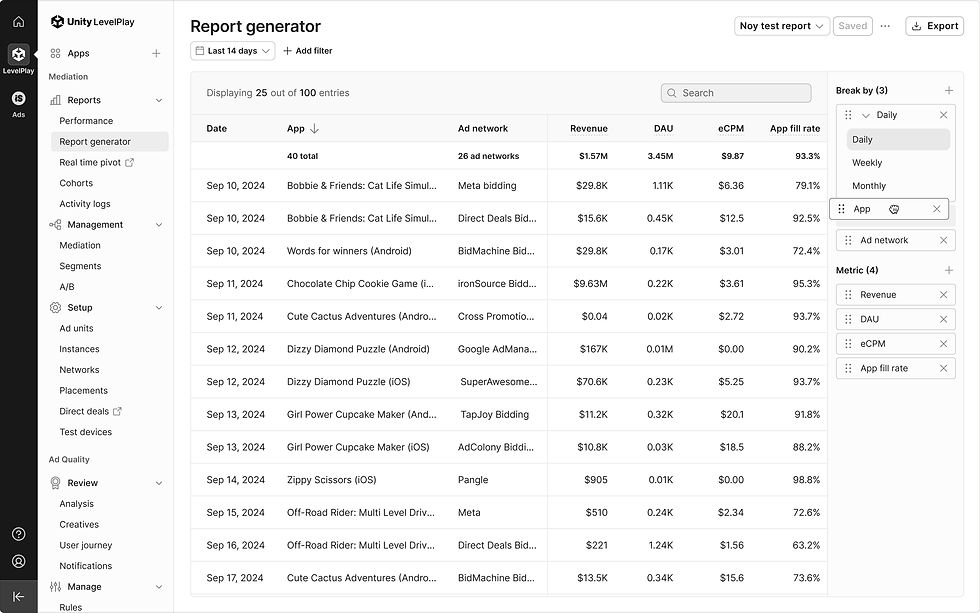Image resolution: width=980 pixels, height=613 pixels.
Task: Open Ad units under Setup
Action: point(76,328)
